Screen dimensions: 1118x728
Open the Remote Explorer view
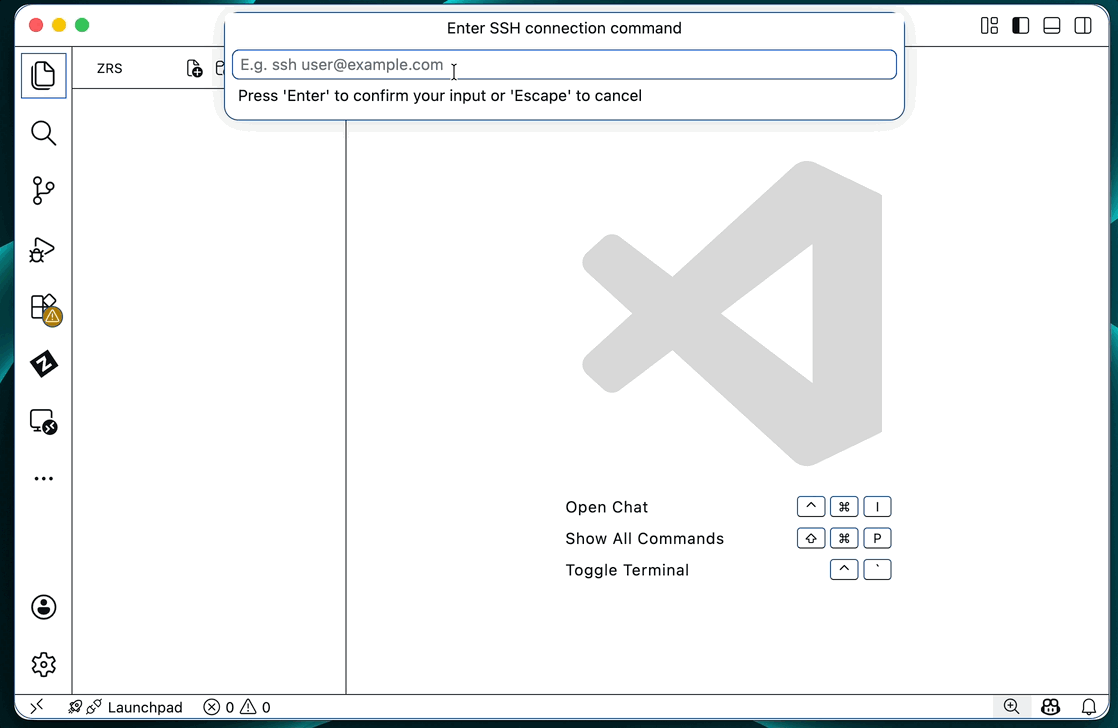click(43, 421)
